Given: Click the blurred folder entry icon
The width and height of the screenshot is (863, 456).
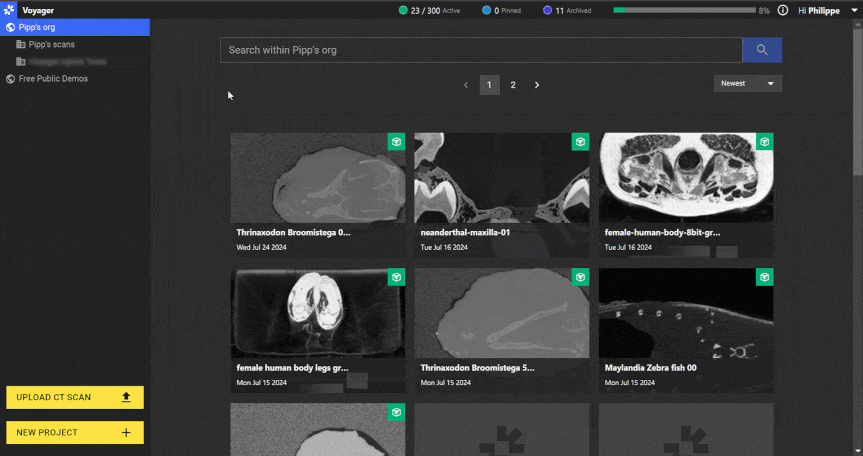Looking at the screenshot, I should coord(21,61).
